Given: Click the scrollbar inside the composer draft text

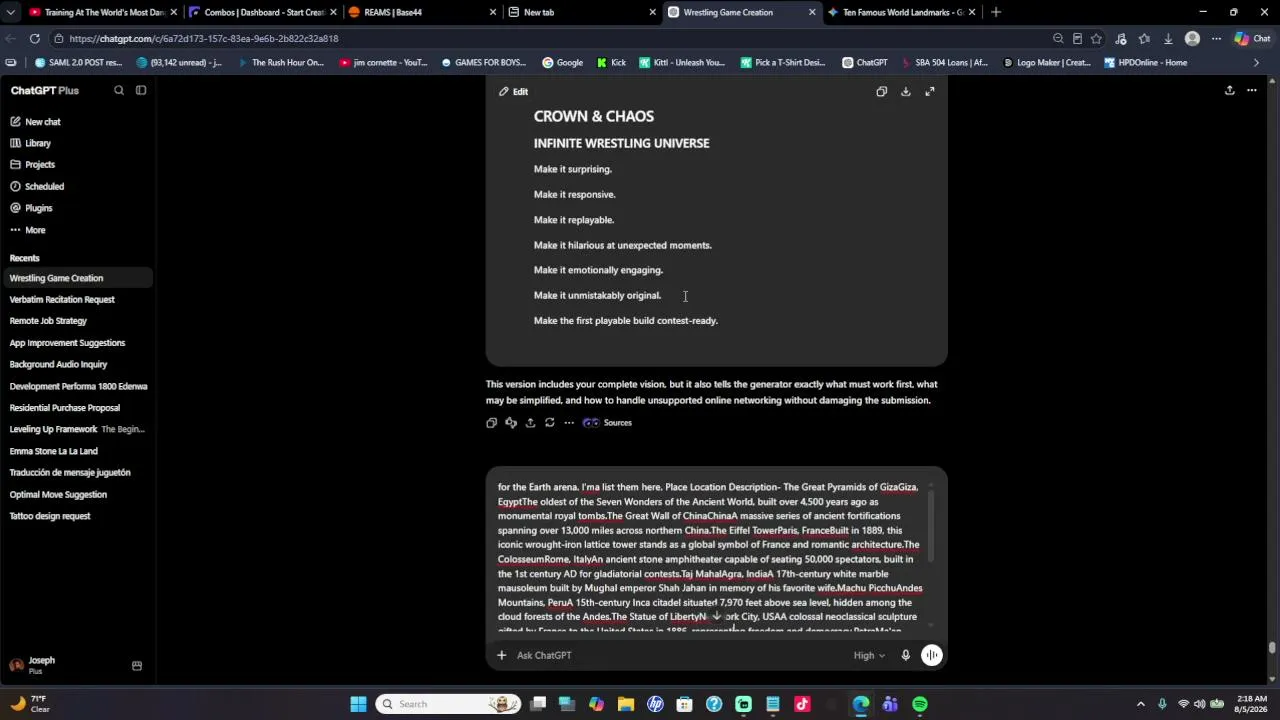Looking at the screenshot, I should coord(931,527).
